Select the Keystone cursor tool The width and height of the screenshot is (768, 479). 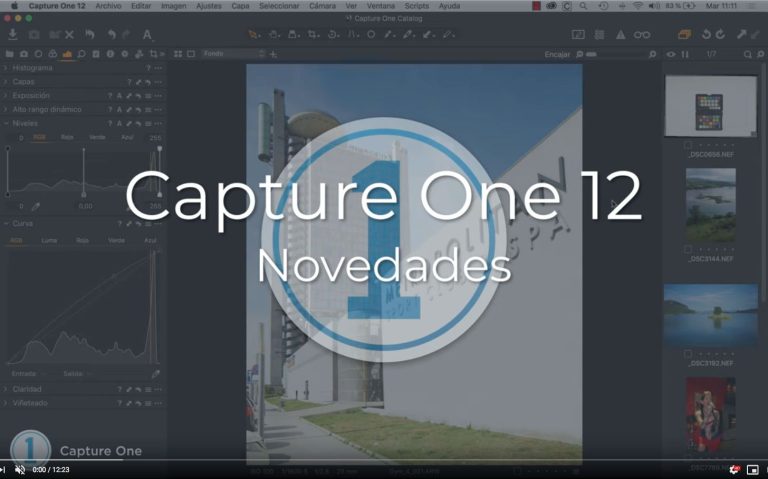click(352, 34)
